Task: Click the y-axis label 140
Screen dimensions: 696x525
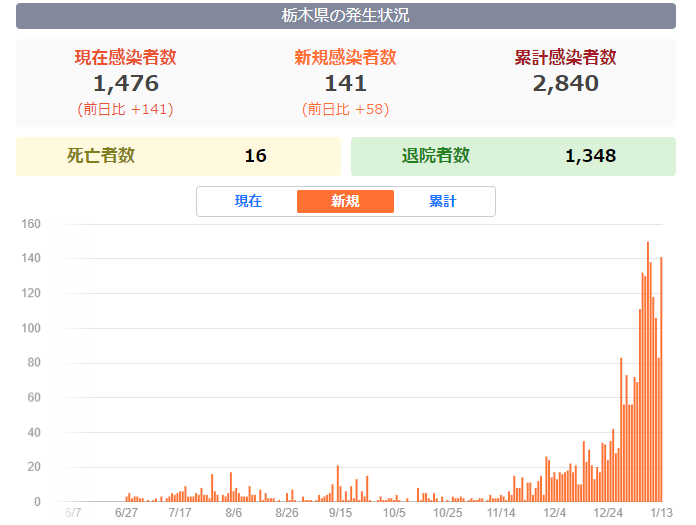Action: point(31,258)
